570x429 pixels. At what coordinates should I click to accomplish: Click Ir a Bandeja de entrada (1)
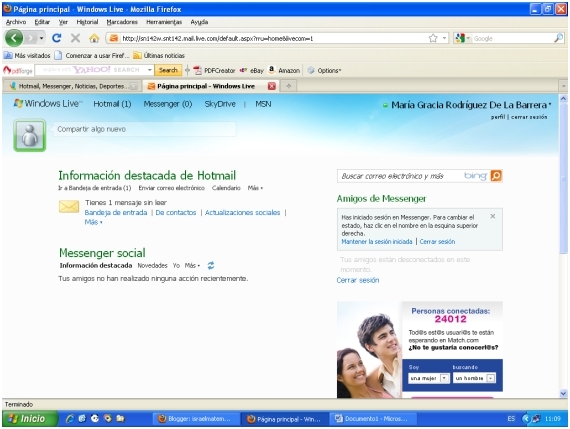point(95,188)
